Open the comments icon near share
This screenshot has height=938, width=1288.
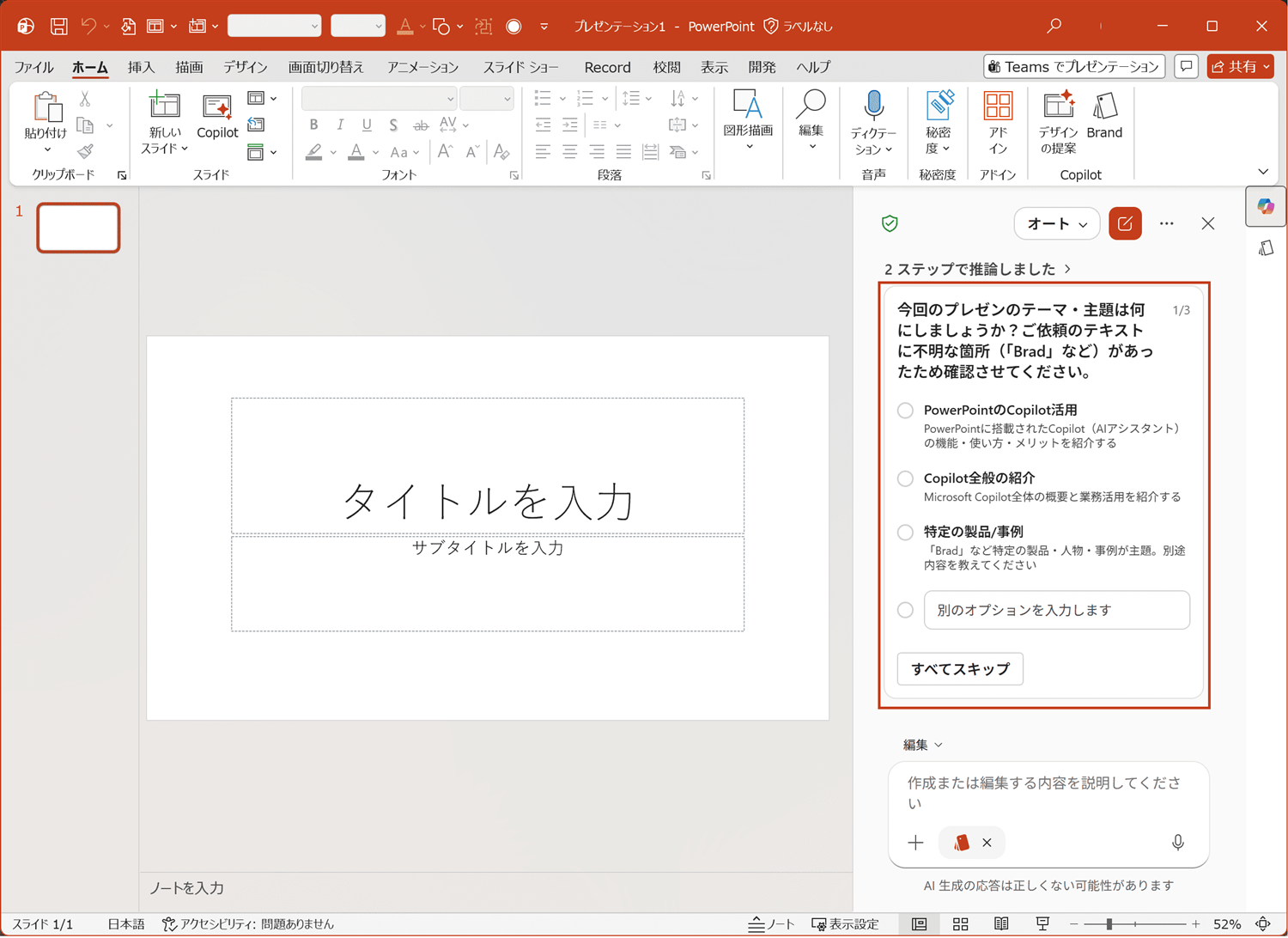pos(1186,66)
